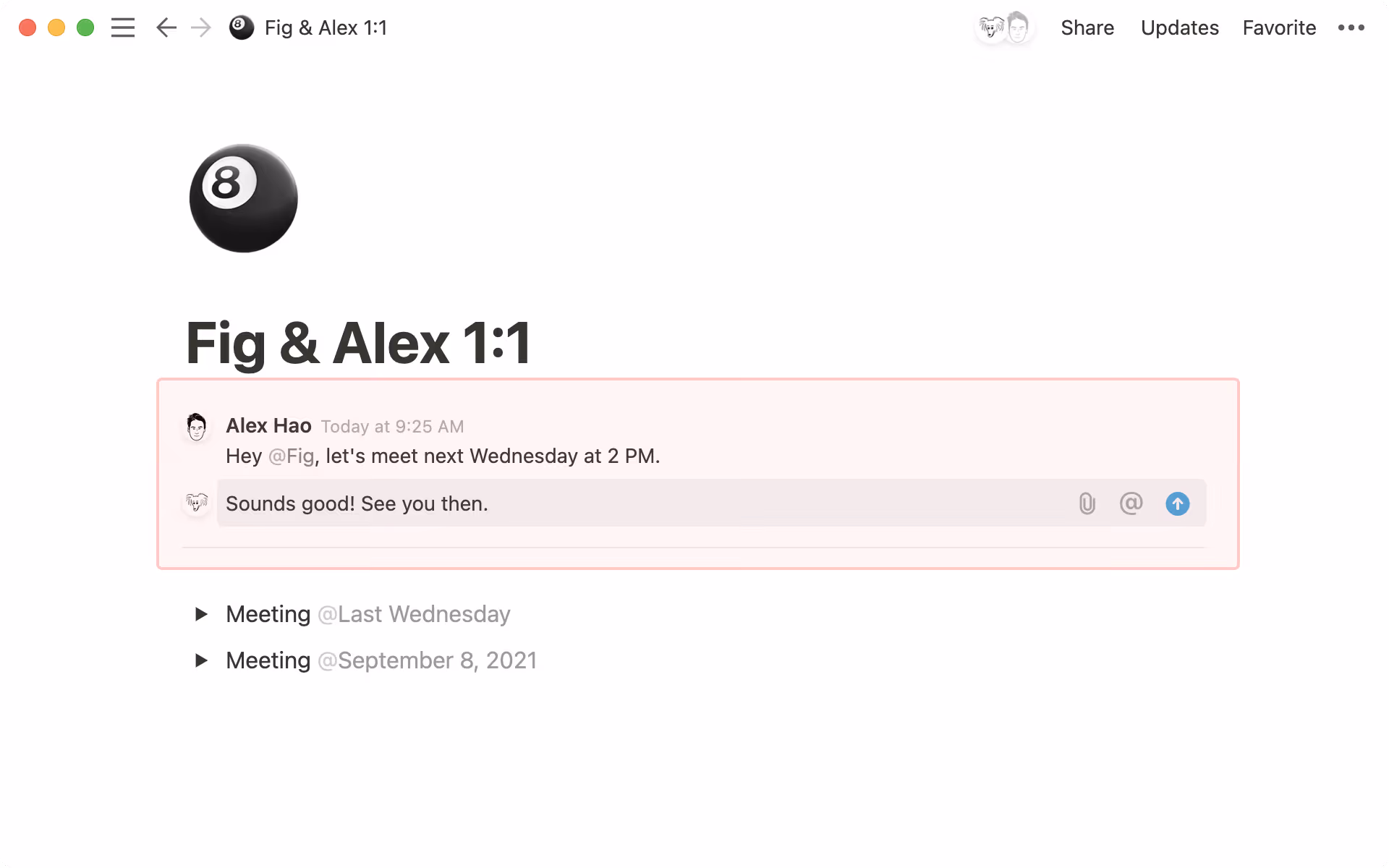Viewport: 1389px width, 868px height.
Task: Open the Share menu
Action: pos(1087,27)
